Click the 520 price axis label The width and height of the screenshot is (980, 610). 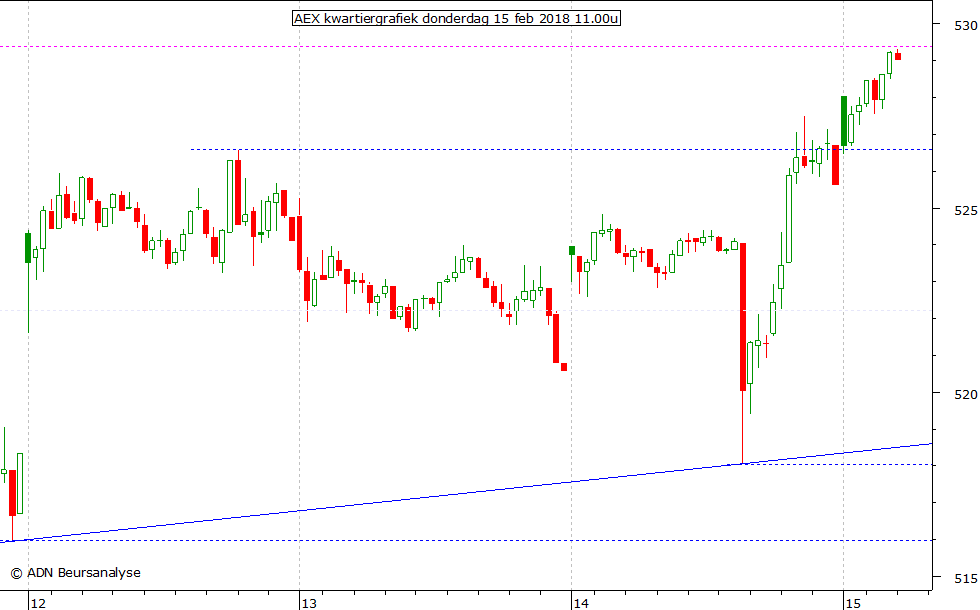[x=966, y=394]
